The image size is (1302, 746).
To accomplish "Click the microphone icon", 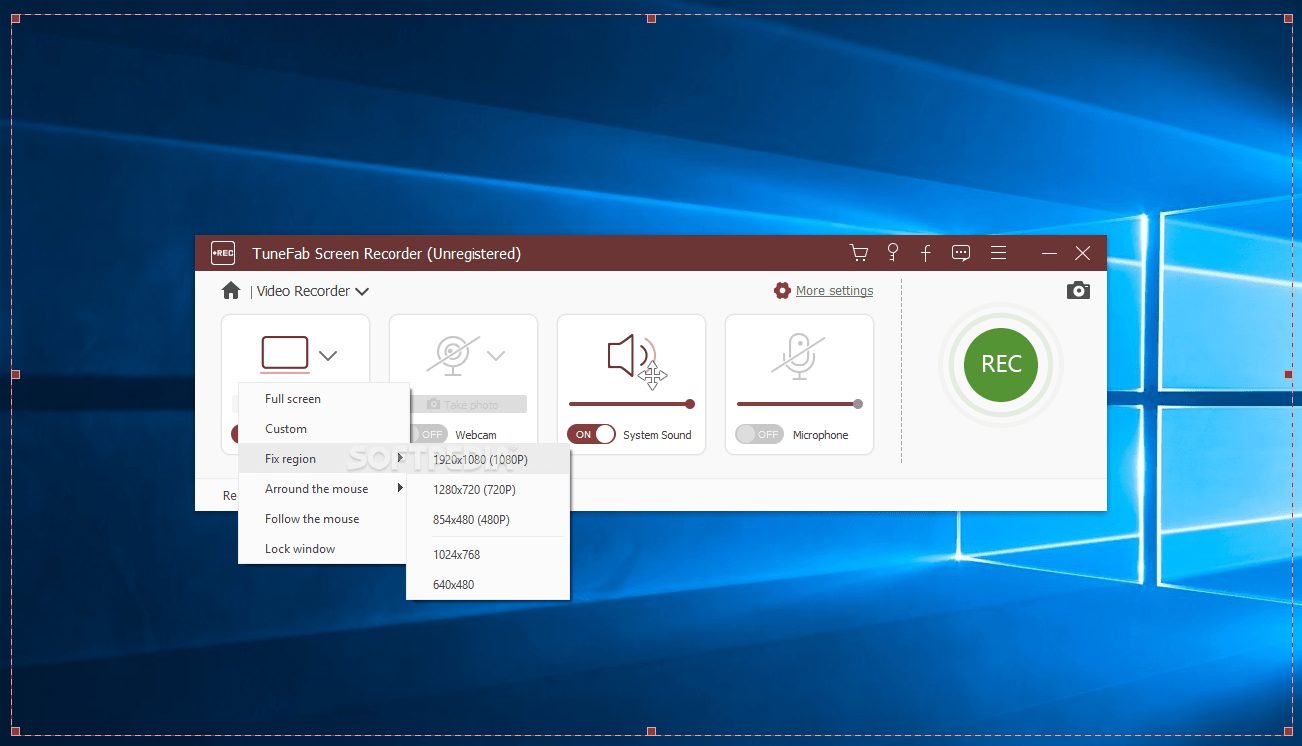I will [x=798, y=356].
